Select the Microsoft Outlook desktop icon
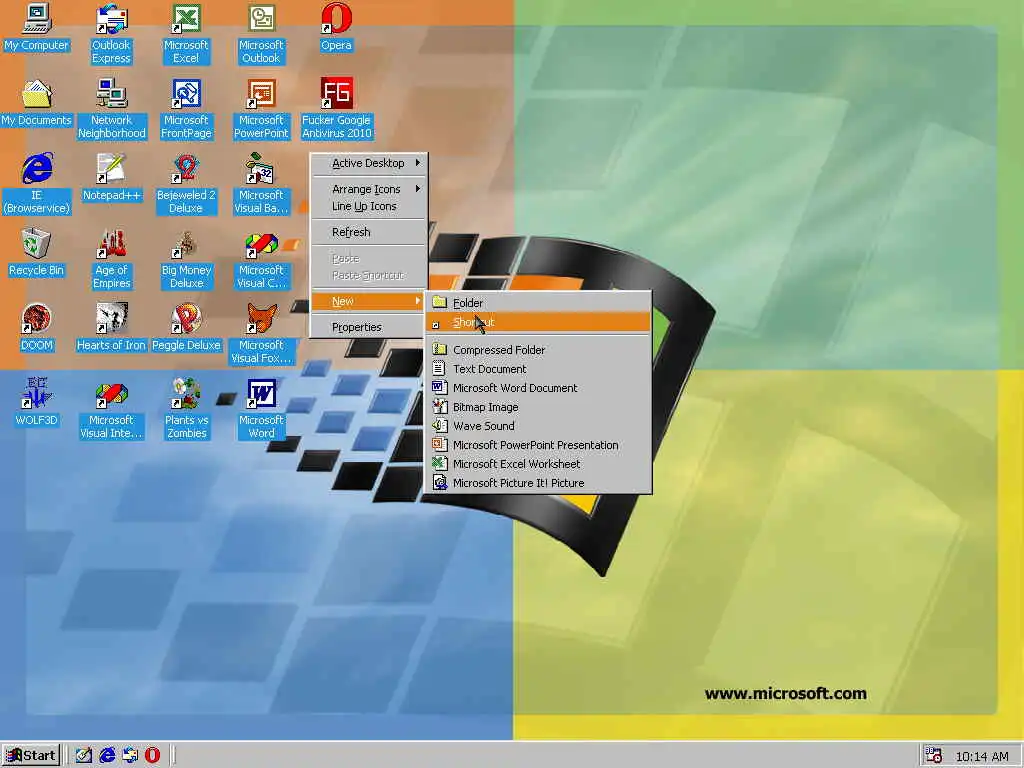 click(261, 34)
